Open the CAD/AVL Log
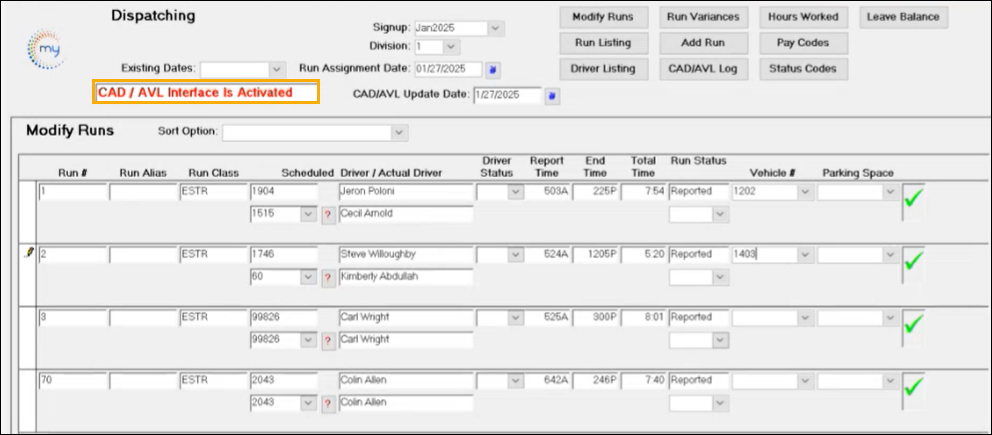This screenshot has height=435, width=992. (x=702, y=69)
